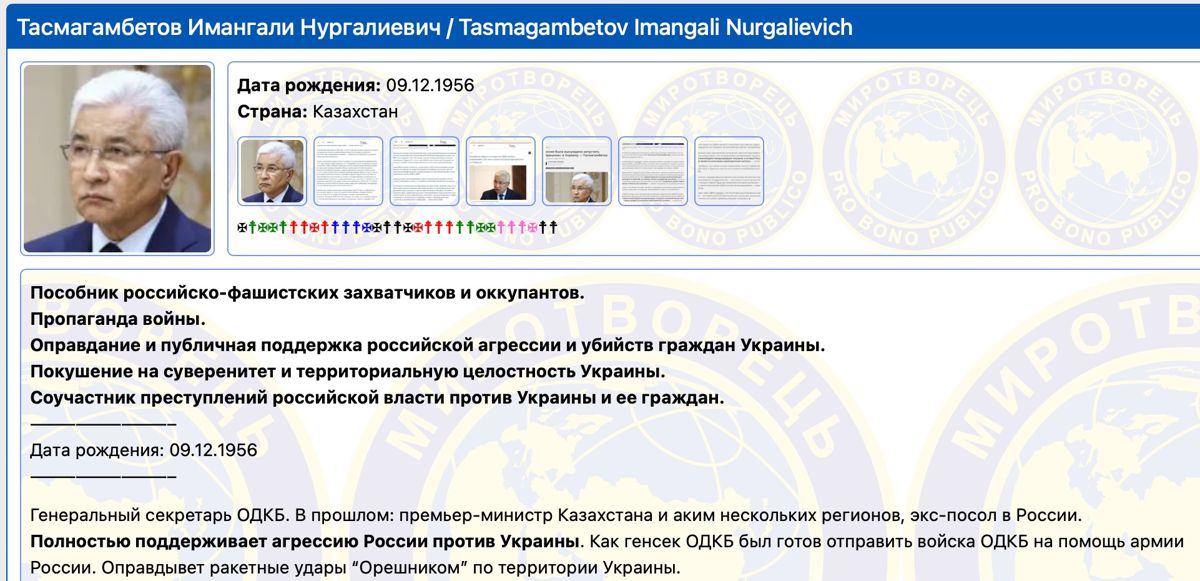Open the sixth attachment thumbnail of dense text
This screenshot has width=1200, height=581.
pyautogui.click(x=653, y=171)
